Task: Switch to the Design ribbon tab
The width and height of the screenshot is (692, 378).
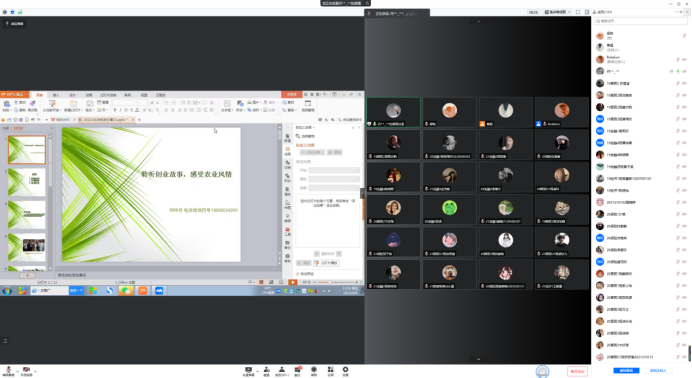Action: point(72,95)
